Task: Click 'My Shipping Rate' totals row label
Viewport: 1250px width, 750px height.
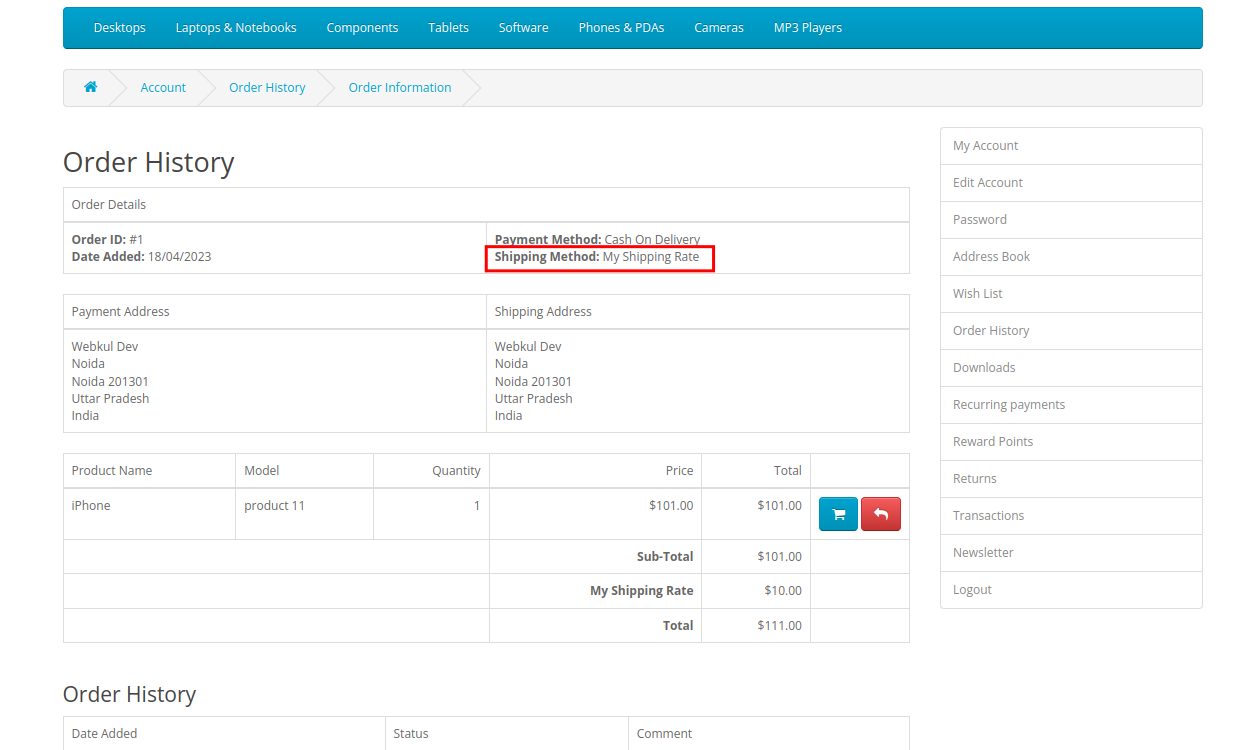Action: tap(642, 591)
